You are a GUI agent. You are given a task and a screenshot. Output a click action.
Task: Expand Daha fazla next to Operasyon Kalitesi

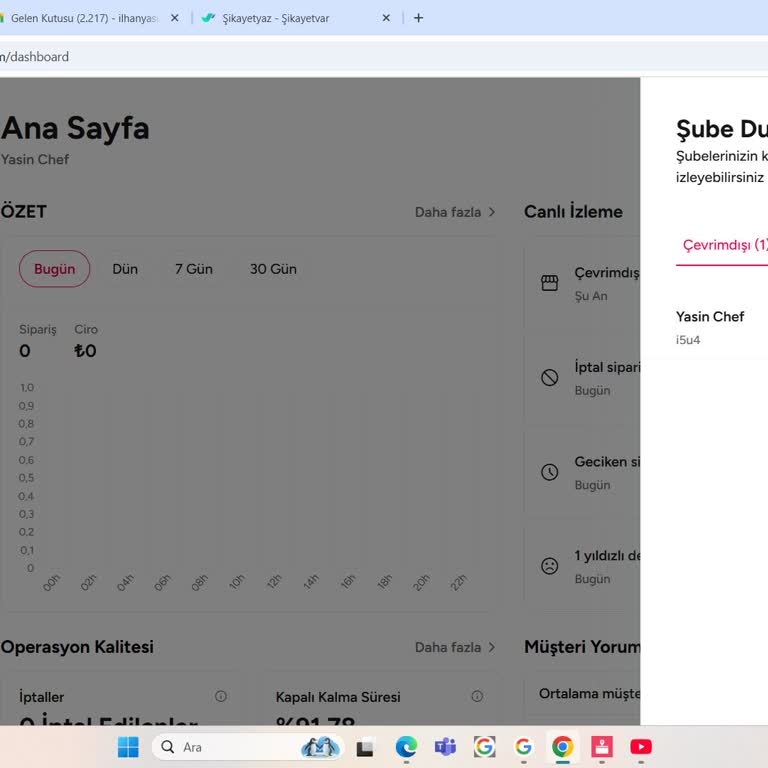(x=455, y=647)
